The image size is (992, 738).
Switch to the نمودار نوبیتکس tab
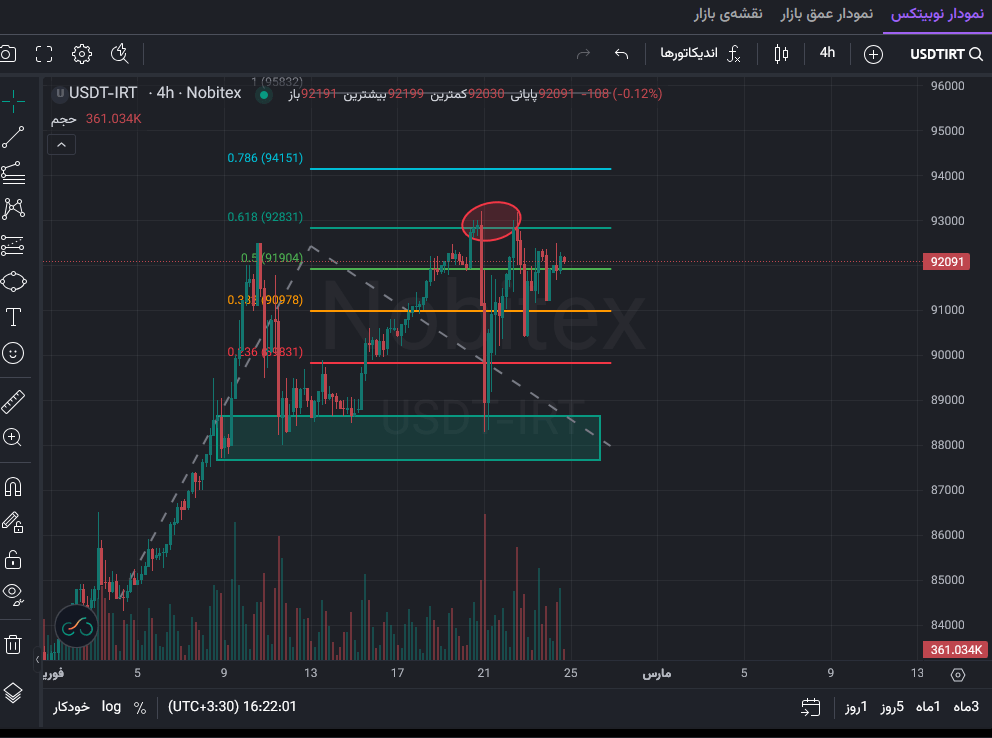coord(937,14)
